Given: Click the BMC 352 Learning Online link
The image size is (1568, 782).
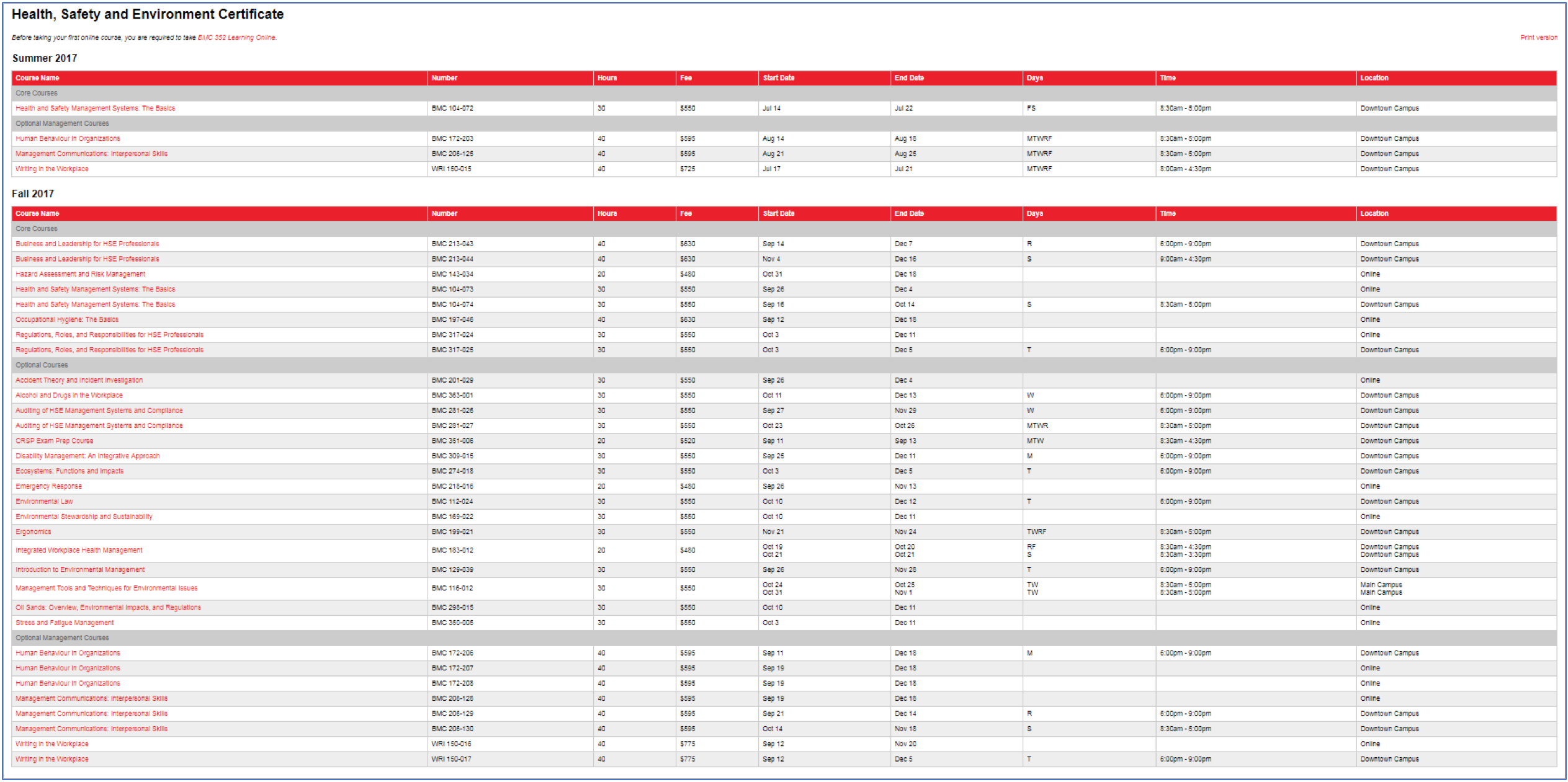Looking at the screenshot, I should (x=236, y=38).
